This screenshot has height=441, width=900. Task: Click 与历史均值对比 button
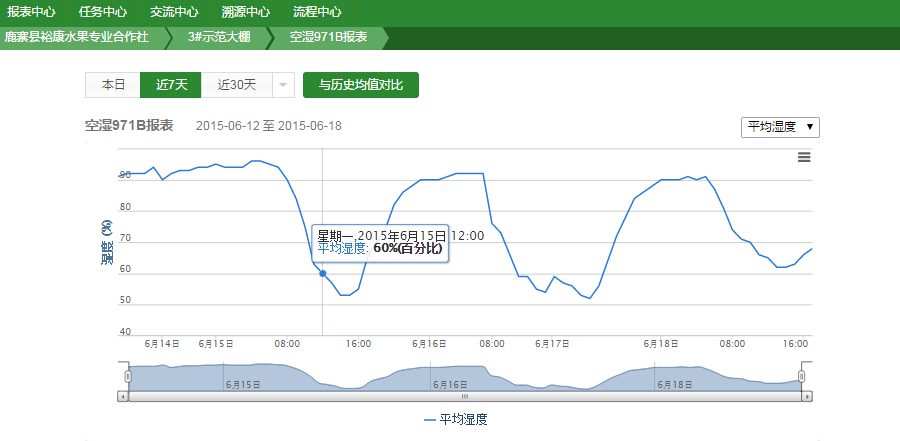[x=360, y=85]
